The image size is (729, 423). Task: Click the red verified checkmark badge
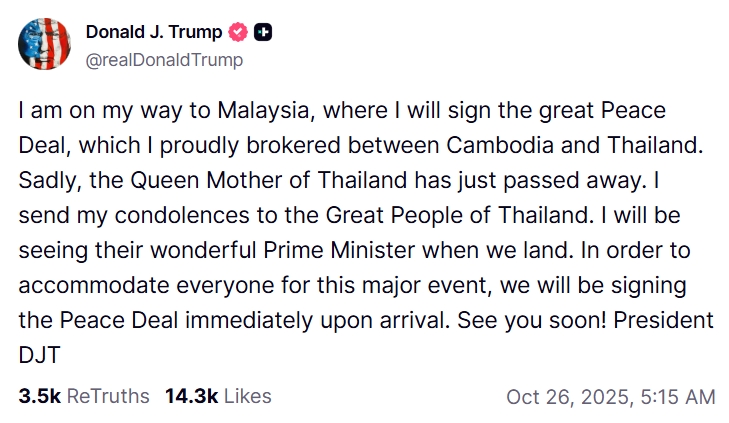238,33
